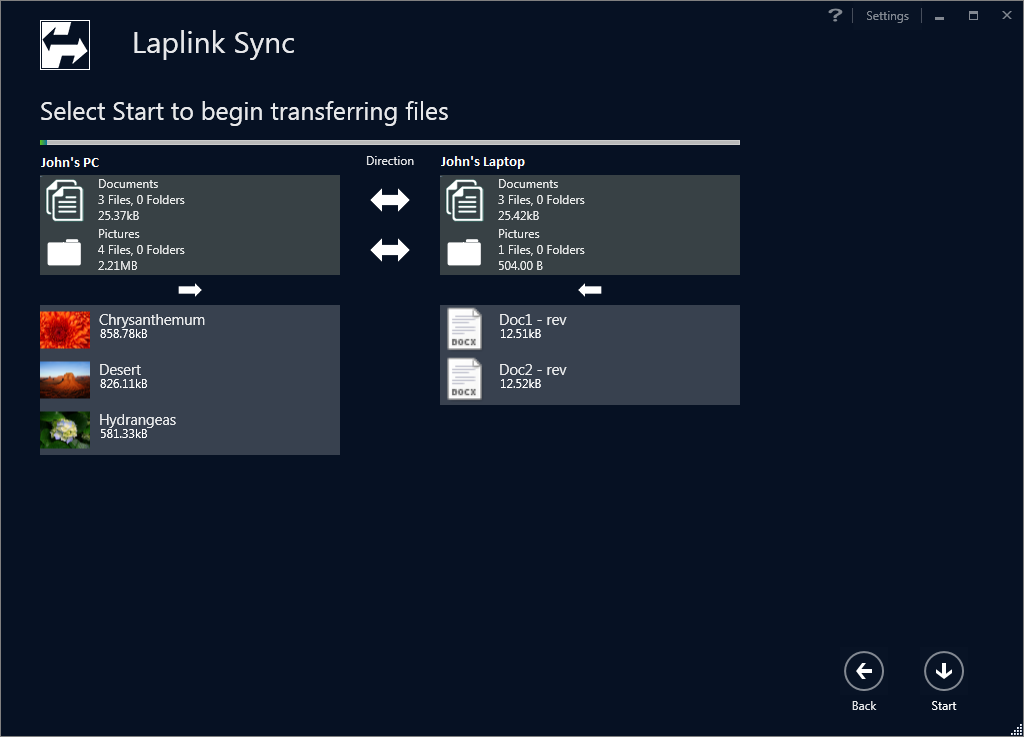The height and width of the screenshot is (737, 1024).
Task: Close the Laplink Sync window
Action: [1006, 15]
